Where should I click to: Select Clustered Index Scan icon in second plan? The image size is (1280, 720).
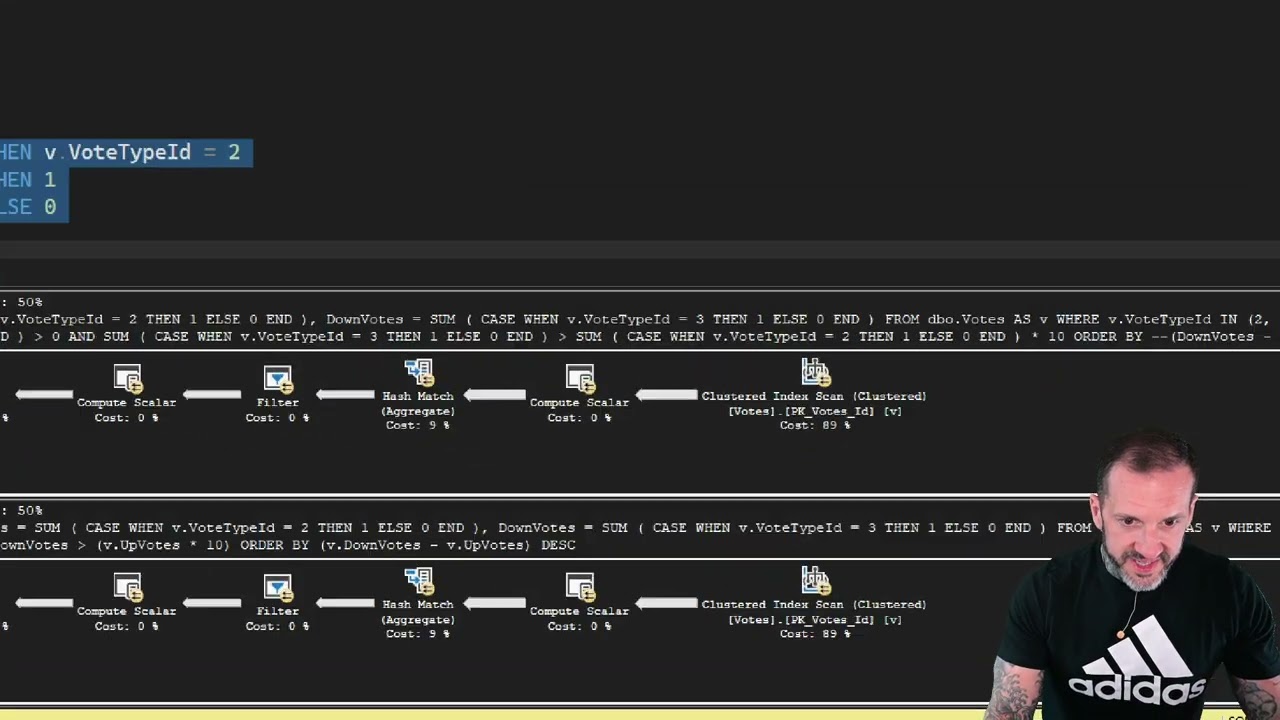815,581
